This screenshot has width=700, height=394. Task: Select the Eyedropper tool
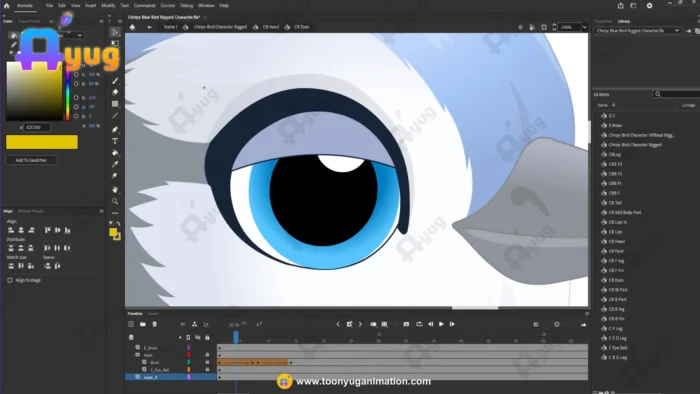point(115,164)
